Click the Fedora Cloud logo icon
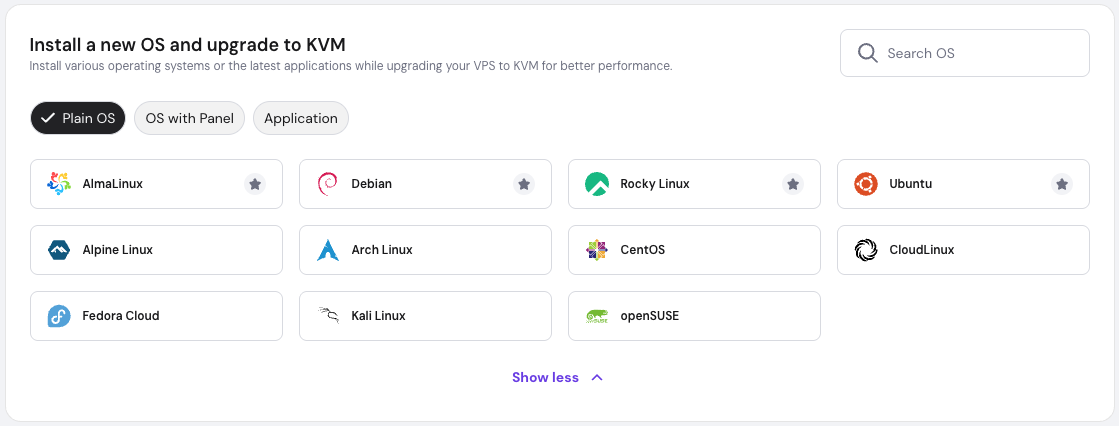 pyautogui.click(x=59, y=316)
